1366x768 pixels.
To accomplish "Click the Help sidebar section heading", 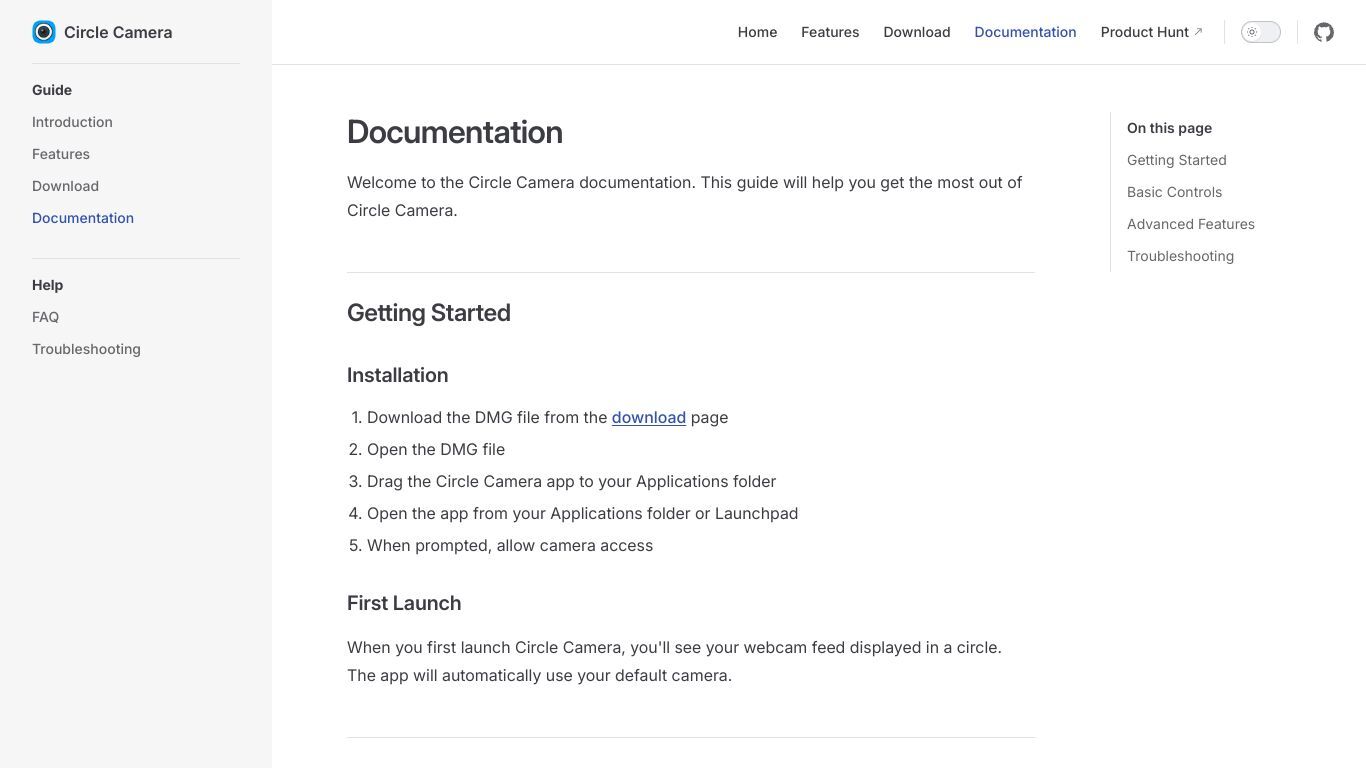I will (x=47, y=285).
